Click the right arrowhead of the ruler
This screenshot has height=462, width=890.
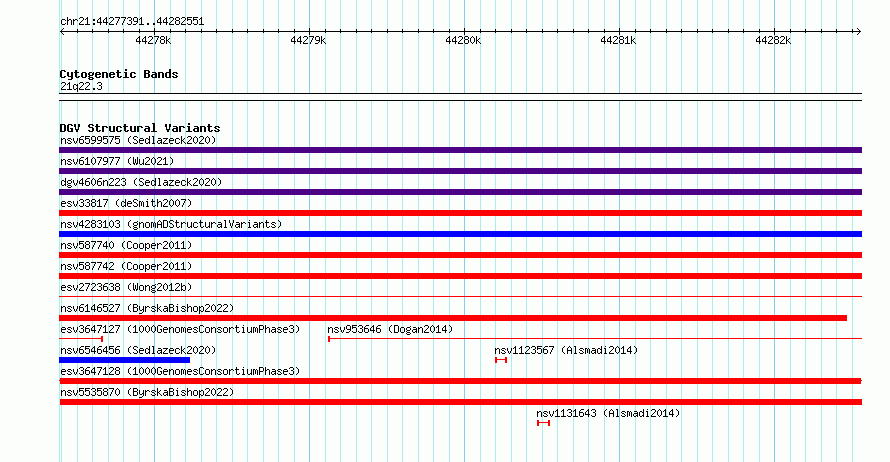pos(858,32)
